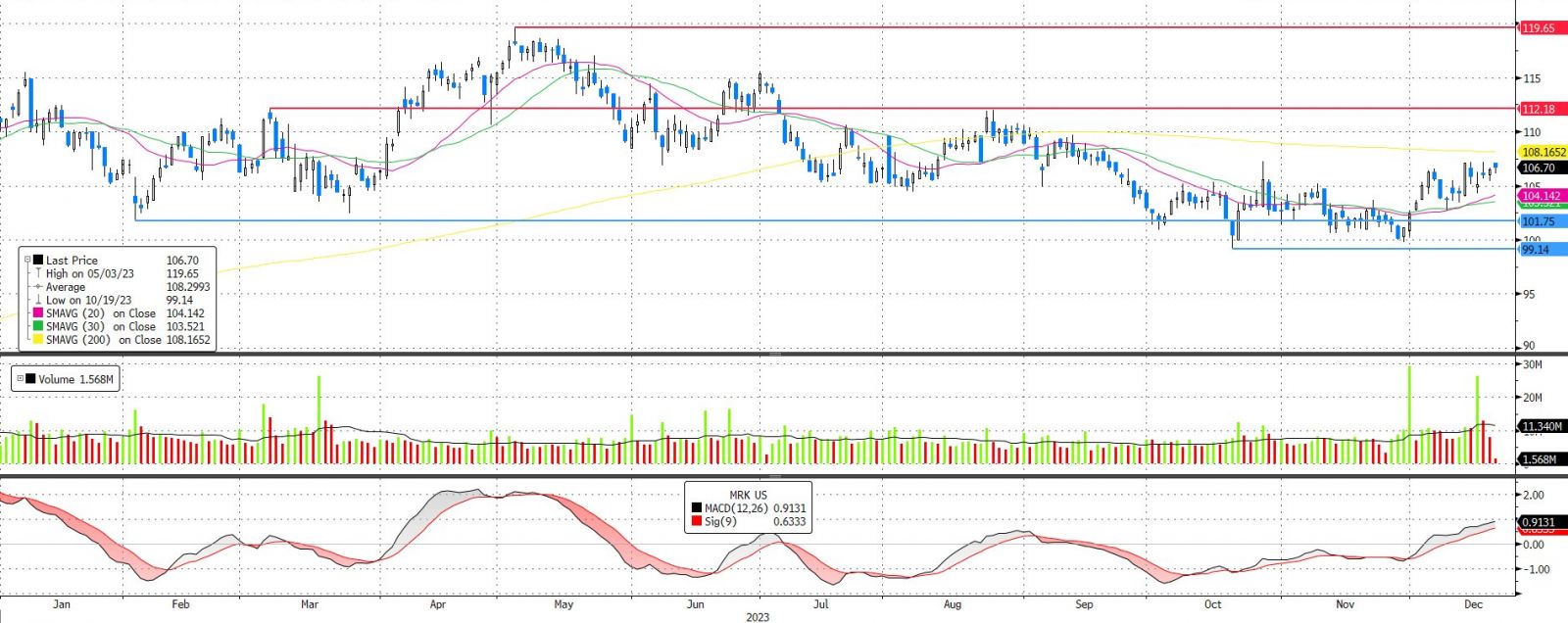Select the 'Last Price' legend label
This screenshot has height=623, width=1568.
(x=72, y=261)
